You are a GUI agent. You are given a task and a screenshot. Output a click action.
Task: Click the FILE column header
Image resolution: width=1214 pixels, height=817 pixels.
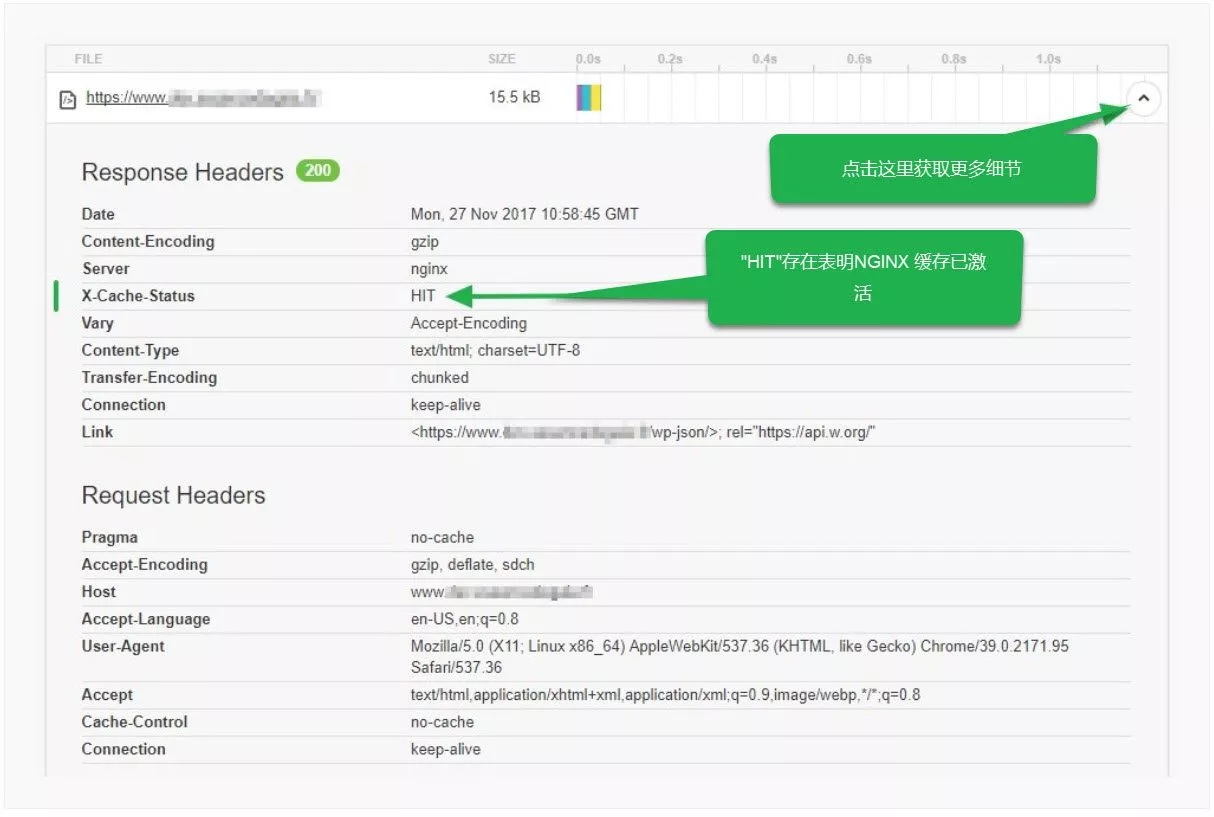[x=88, y=59]
